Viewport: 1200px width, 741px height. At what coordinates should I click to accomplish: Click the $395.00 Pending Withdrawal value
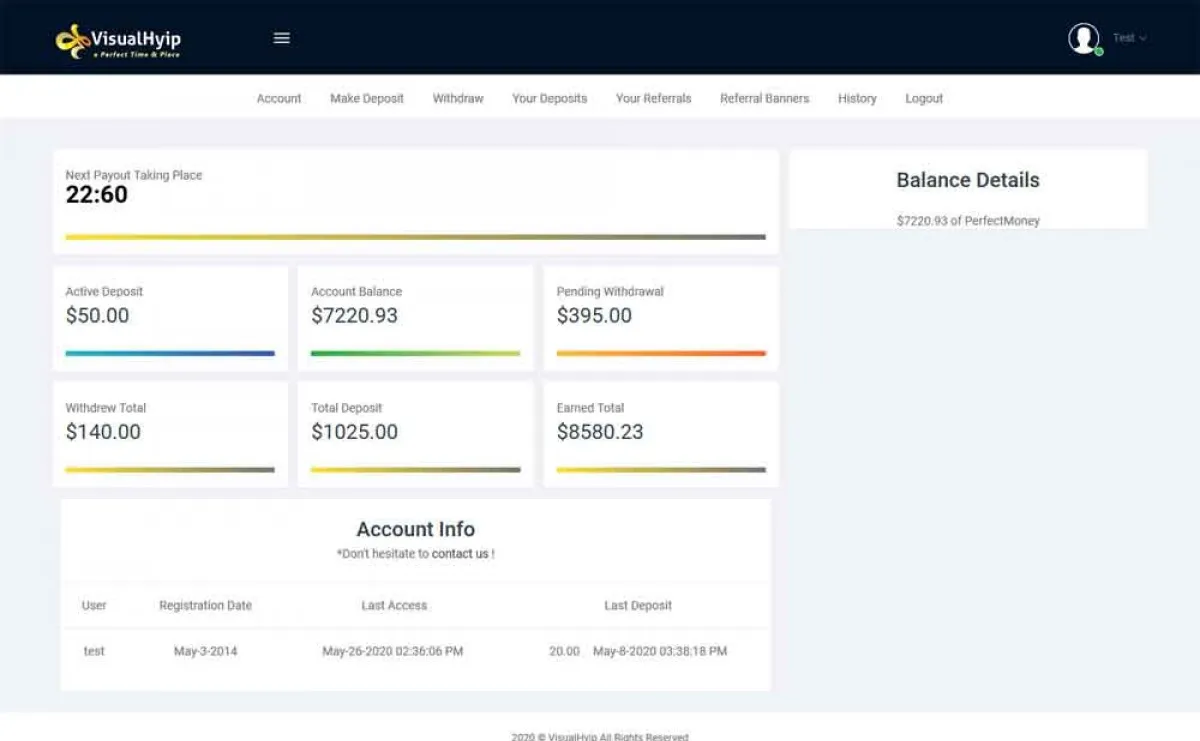pos(594,315)
